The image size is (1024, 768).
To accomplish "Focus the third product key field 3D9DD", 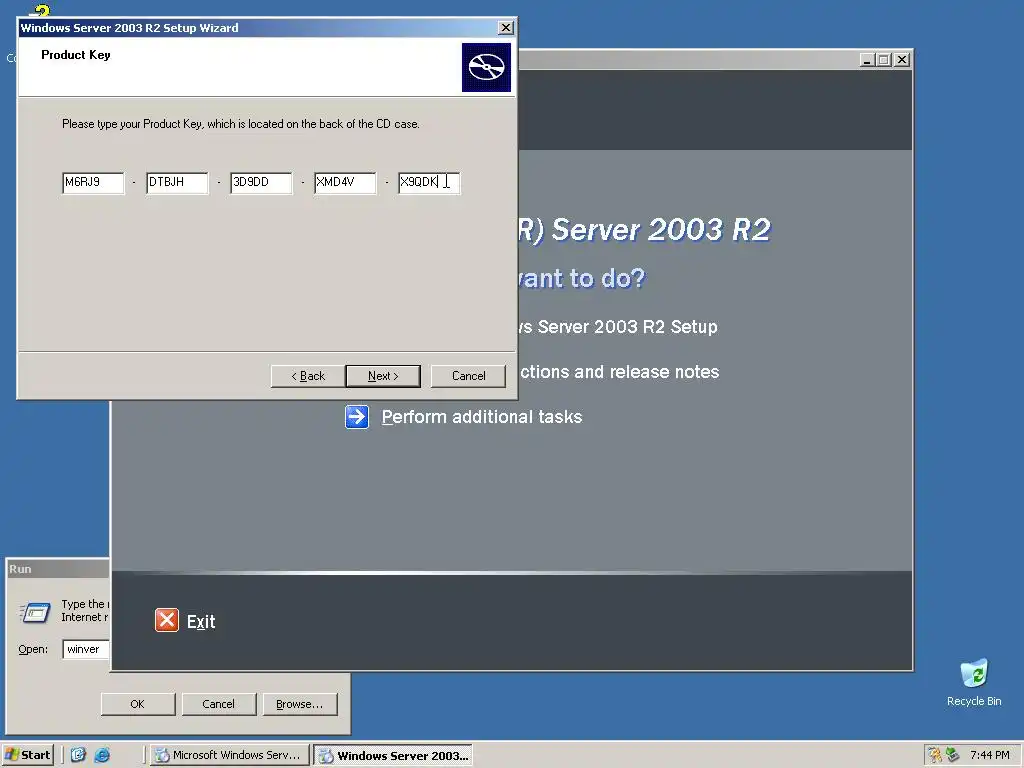I will pos(261,183).
